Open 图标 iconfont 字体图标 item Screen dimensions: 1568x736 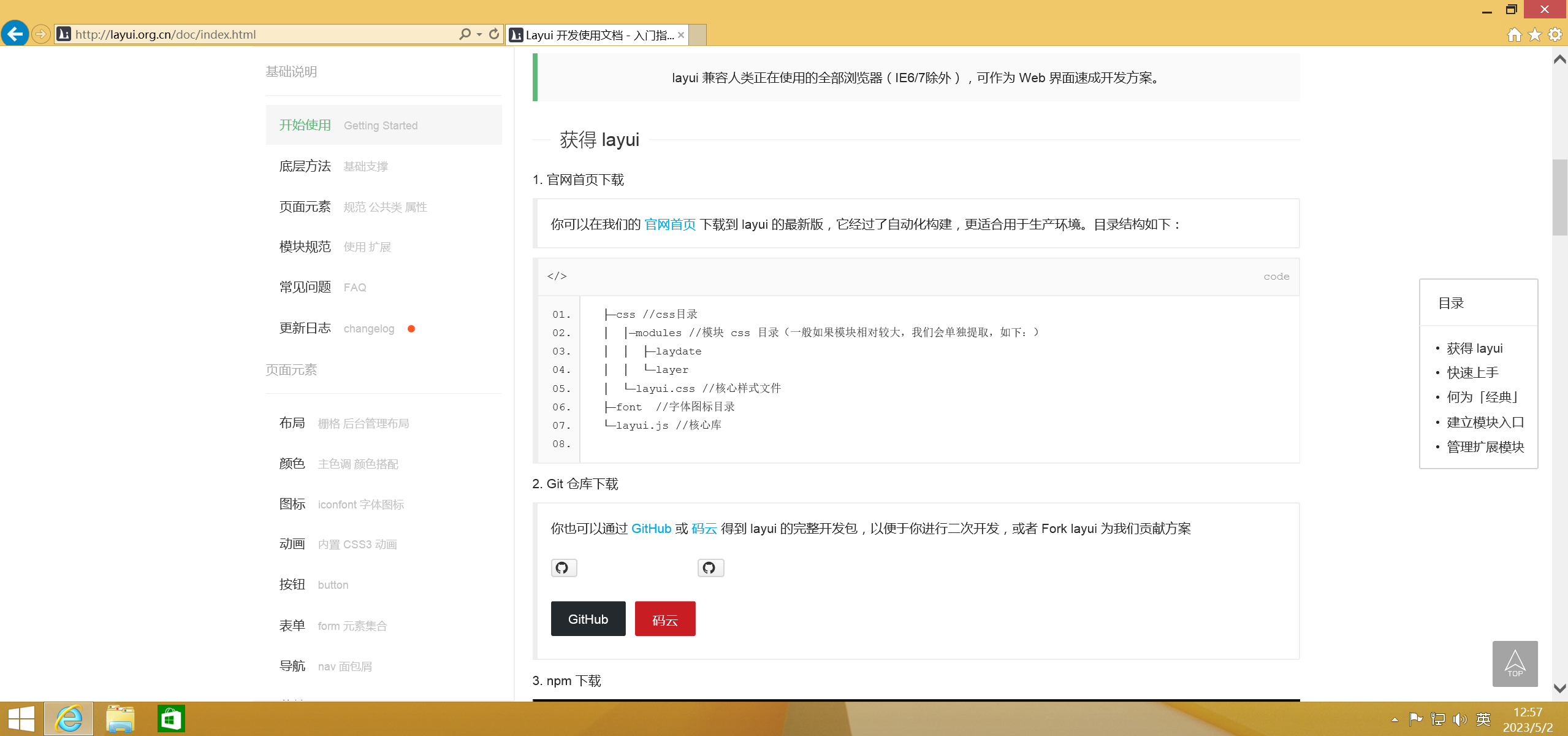pos(384,504)
